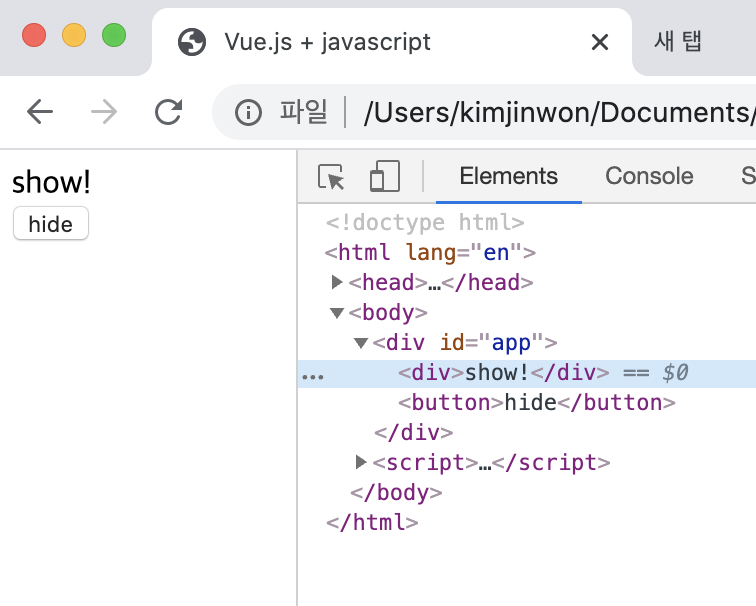Select the Vue.js + javascript tab
756x606 pixels.
[x=392, y=42]
